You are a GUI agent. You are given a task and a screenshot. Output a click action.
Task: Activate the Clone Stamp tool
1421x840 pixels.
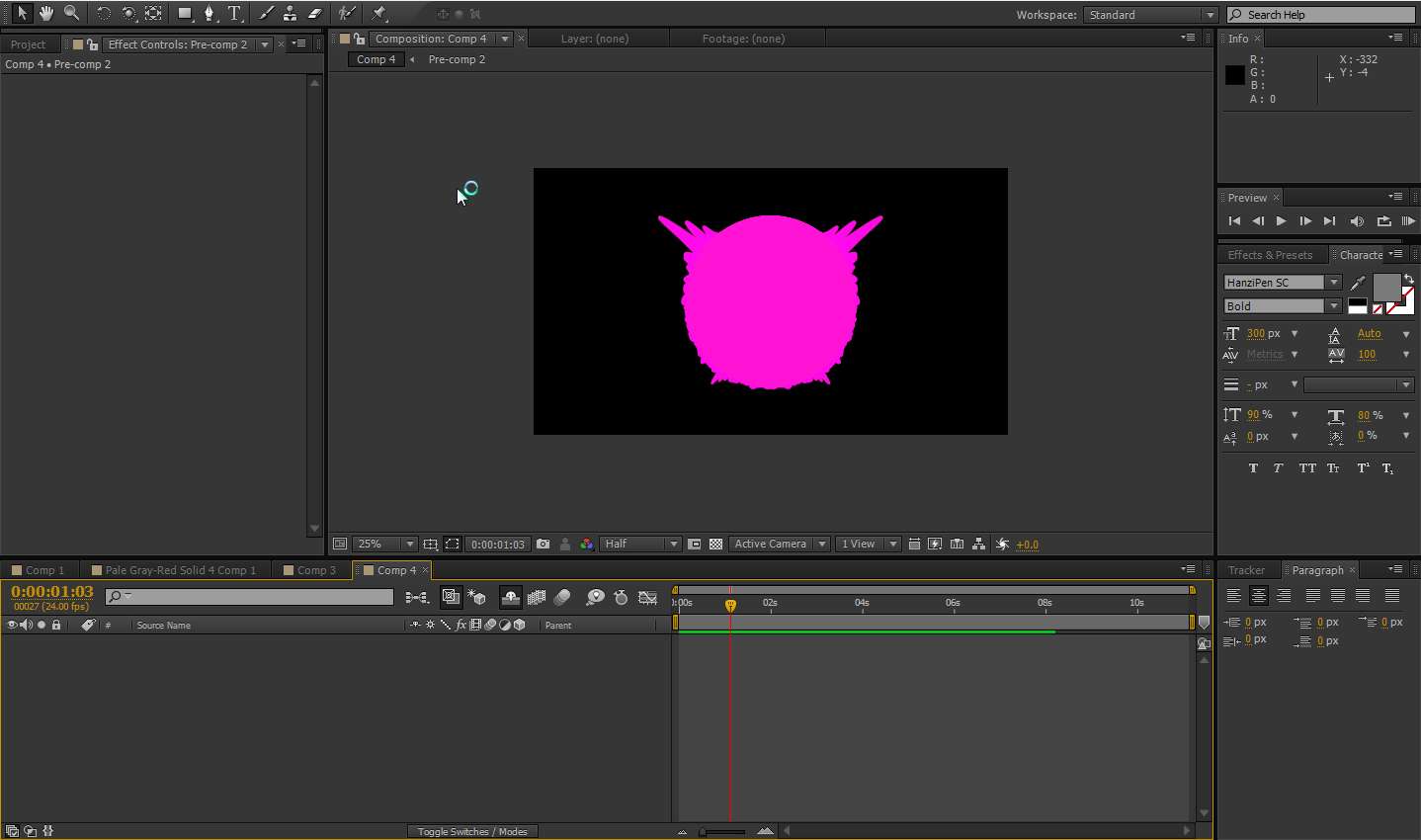(290, 14)
